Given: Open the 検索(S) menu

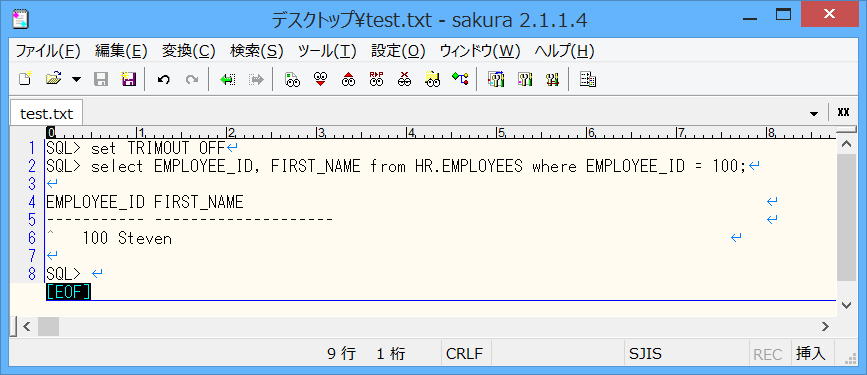Looking at the screenshot, I should (x=257, y=51).
